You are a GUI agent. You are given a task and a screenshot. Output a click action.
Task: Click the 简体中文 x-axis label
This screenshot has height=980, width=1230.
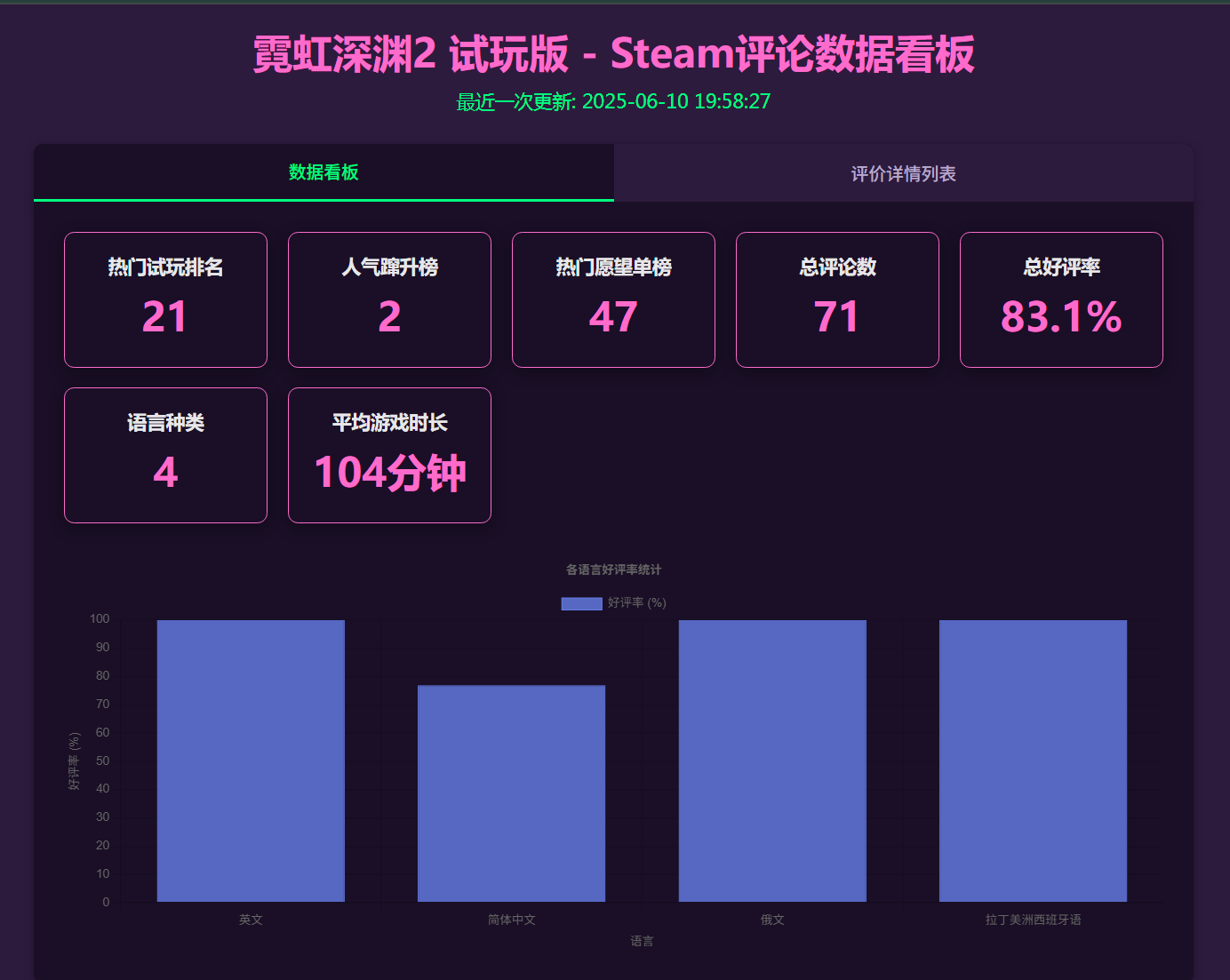511,920
